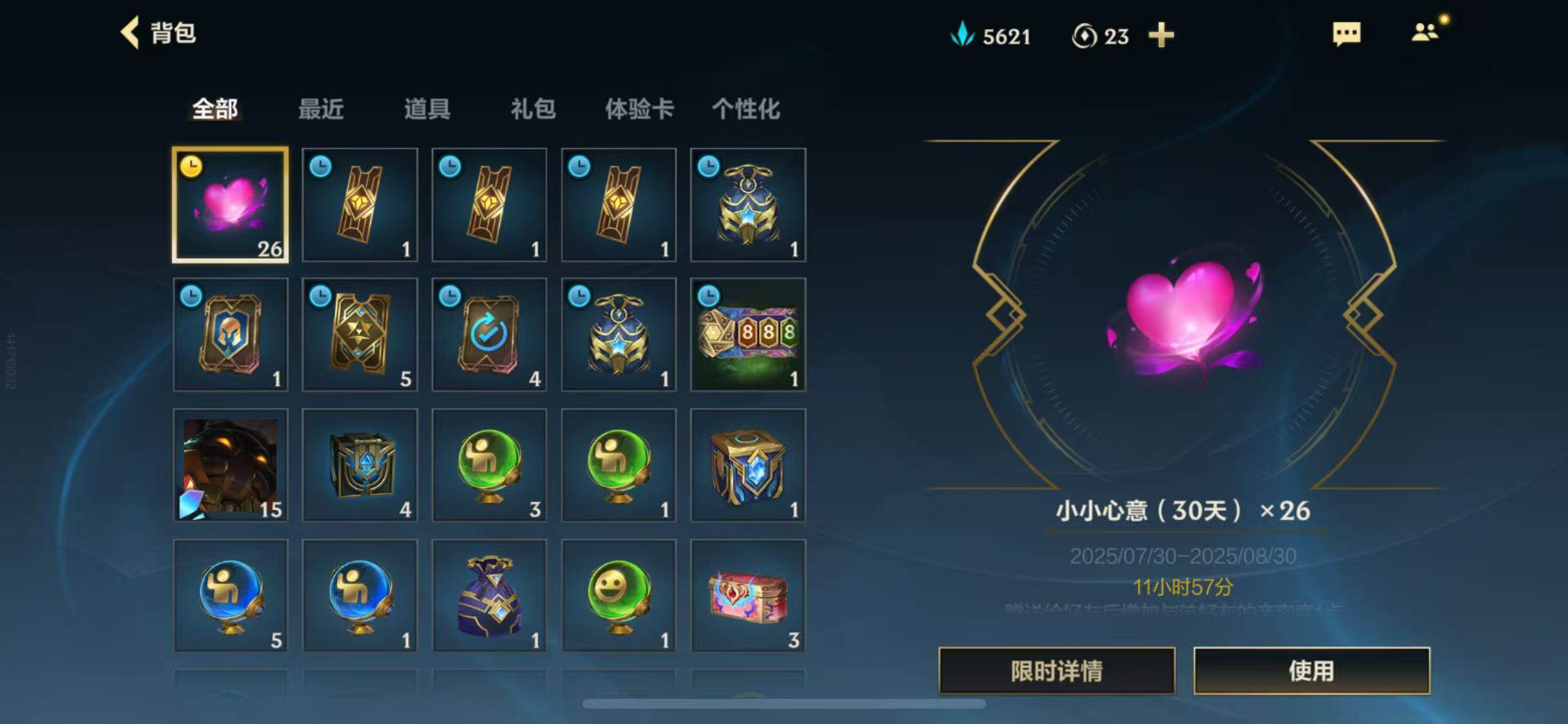The height and width of the screenshot is (724, 1568).
Task: Click the 使用 button
Action: pos(1312,671)
